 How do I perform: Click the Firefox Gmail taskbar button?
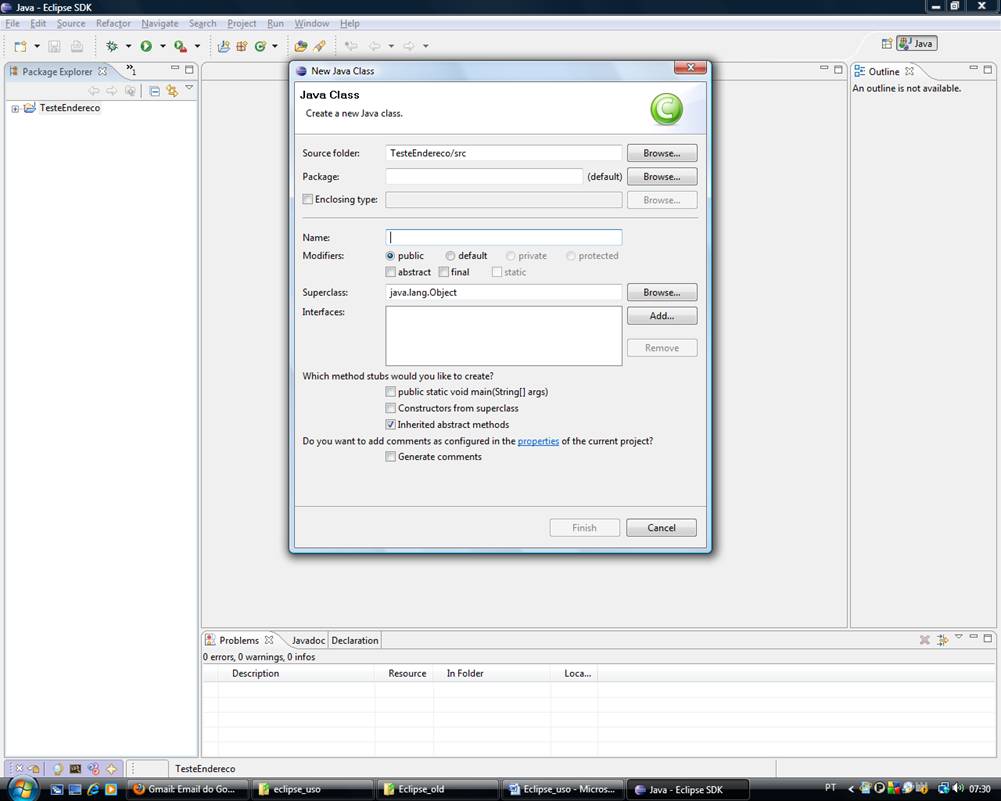click(188, 790)
